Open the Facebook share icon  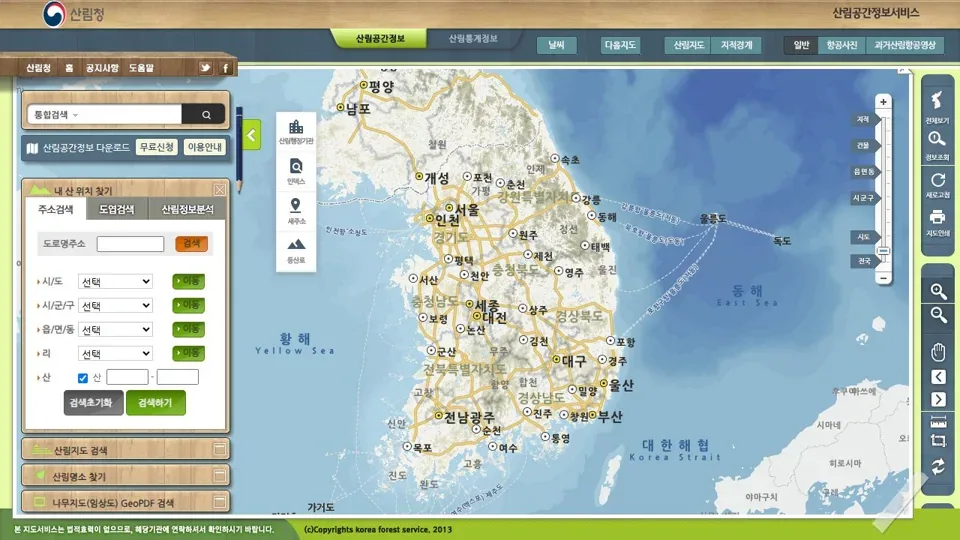tap(225, 68)
